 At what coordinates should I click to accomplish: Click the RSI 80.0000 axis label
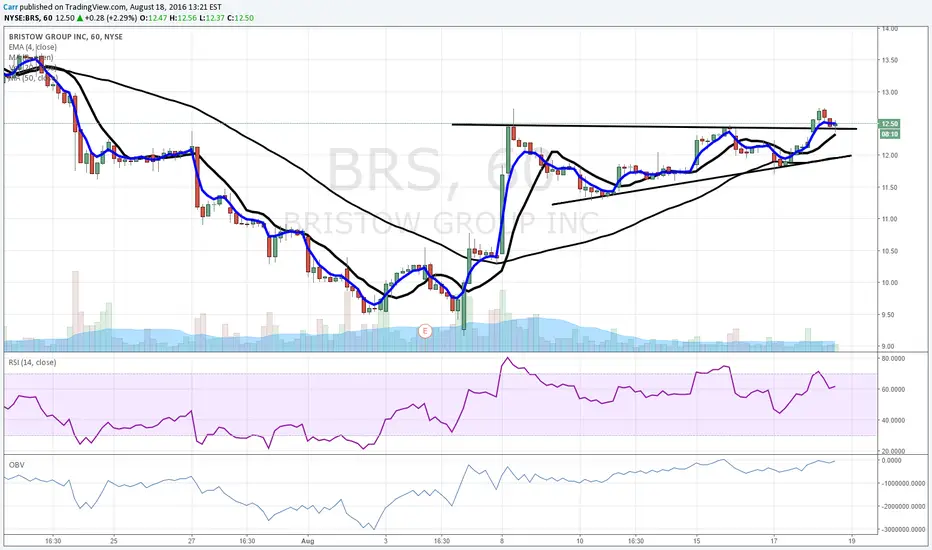click(893, 359)
